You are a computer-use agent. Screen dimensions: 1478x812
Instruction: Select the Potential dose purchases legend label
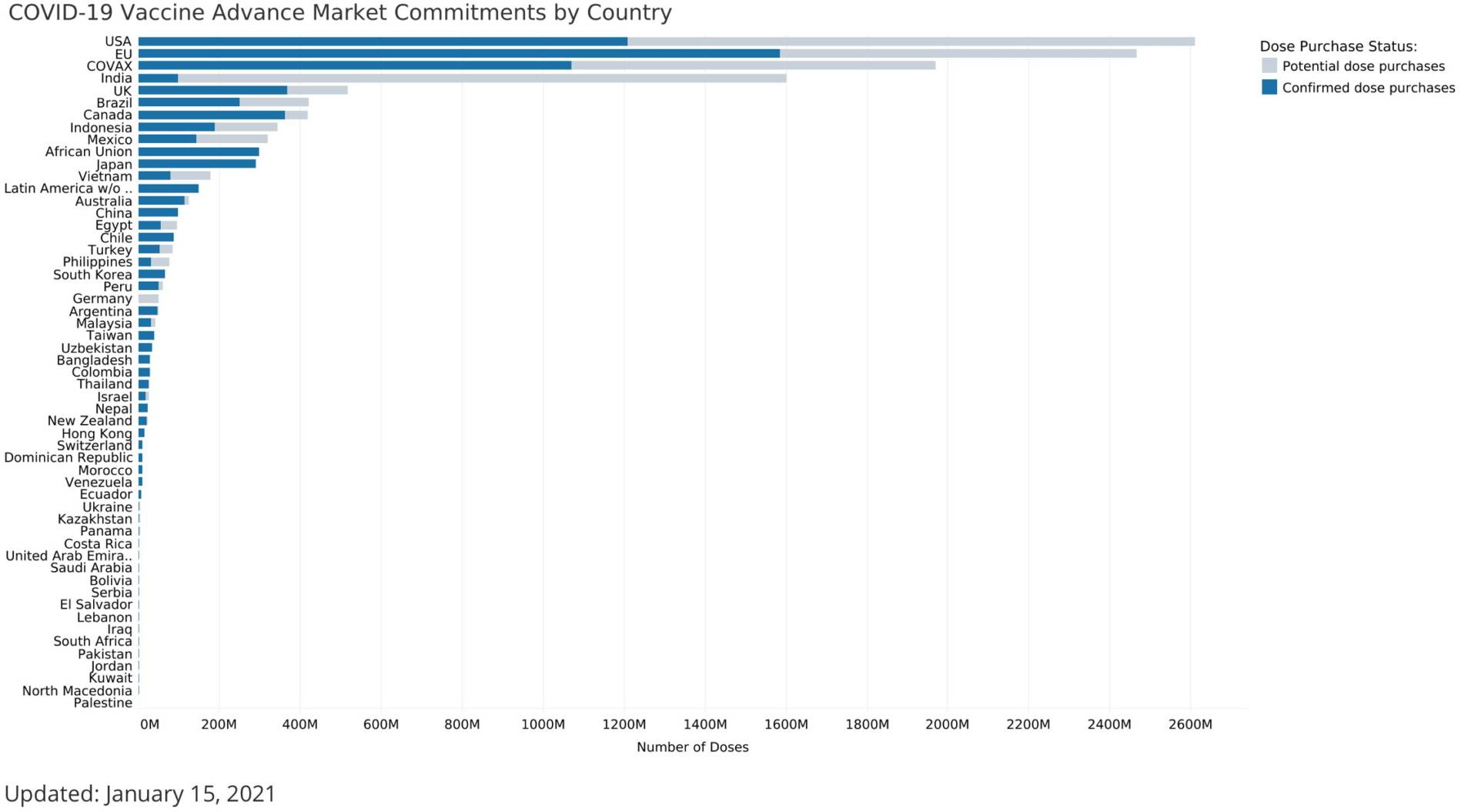coord(1363,66)
